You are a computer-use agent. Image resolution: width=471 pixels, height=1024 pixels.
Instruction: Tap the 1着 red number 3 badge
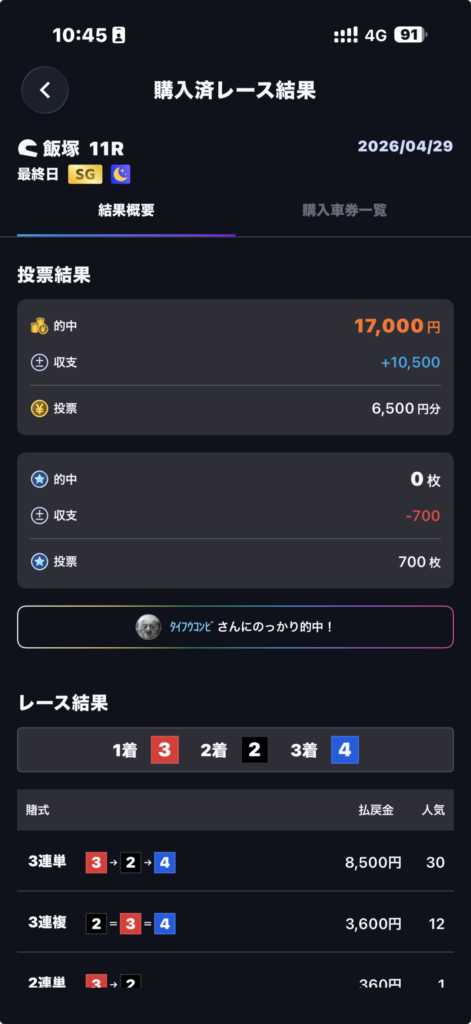[165, 750]
